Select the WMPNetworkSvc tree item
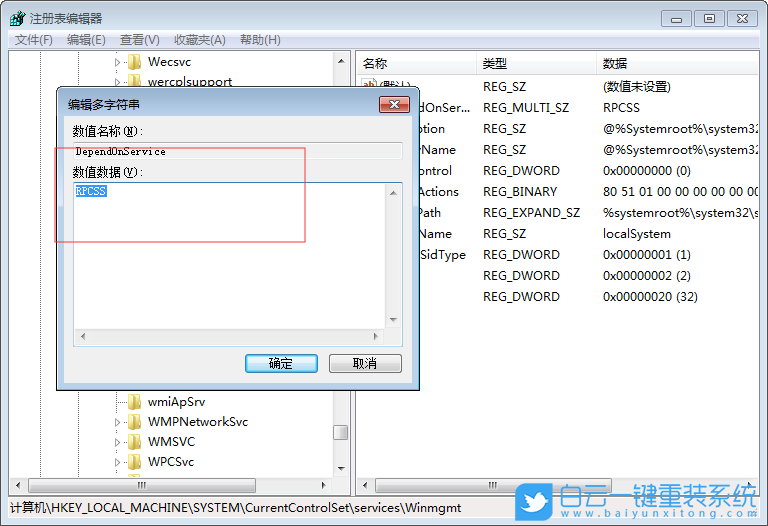The image size is (768, 526). 198,422
